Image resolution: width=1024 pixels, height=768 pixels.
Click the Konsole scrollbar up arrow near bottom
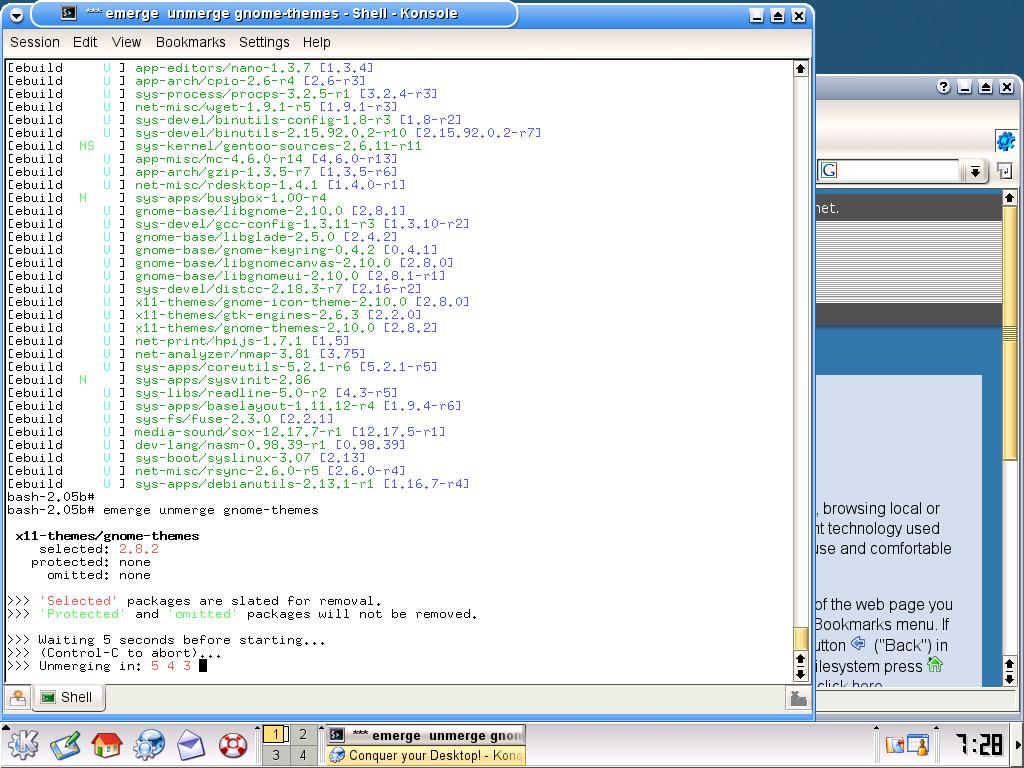pyautogui.click(x=801, y=660)
